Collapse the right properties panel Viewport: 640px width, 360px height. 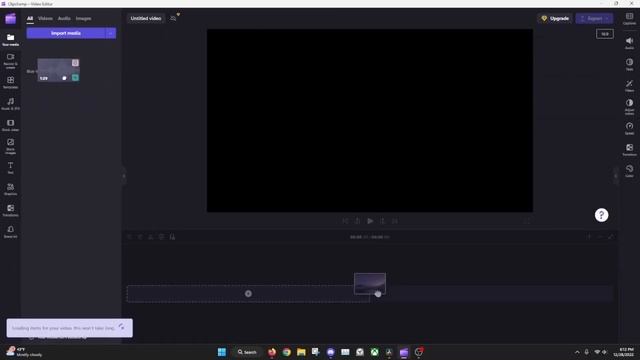pyautogui.click(x=616, y=176)
